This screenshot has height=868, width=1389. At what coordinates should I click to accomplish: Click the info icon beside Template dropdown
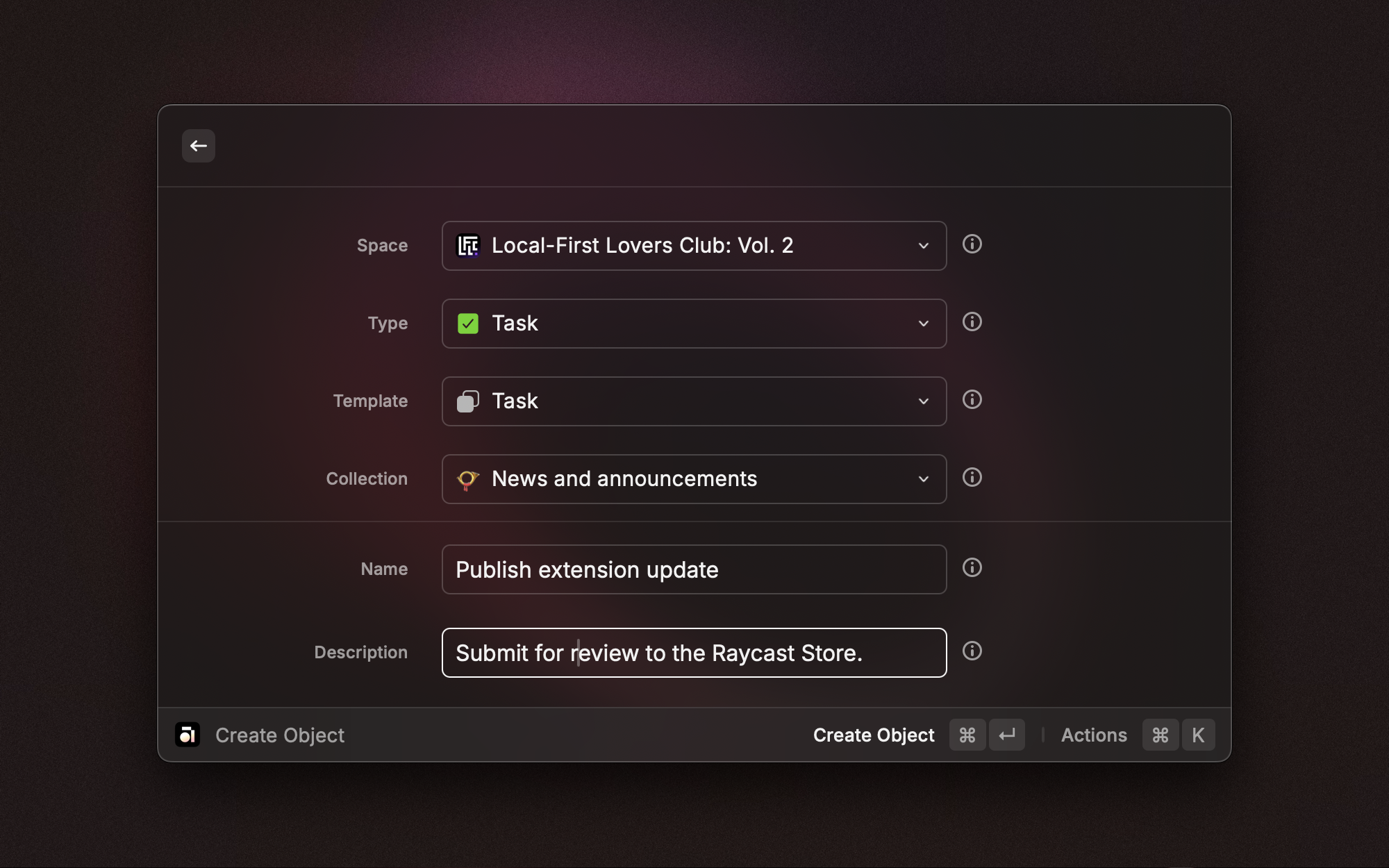[x=972, y=400]
